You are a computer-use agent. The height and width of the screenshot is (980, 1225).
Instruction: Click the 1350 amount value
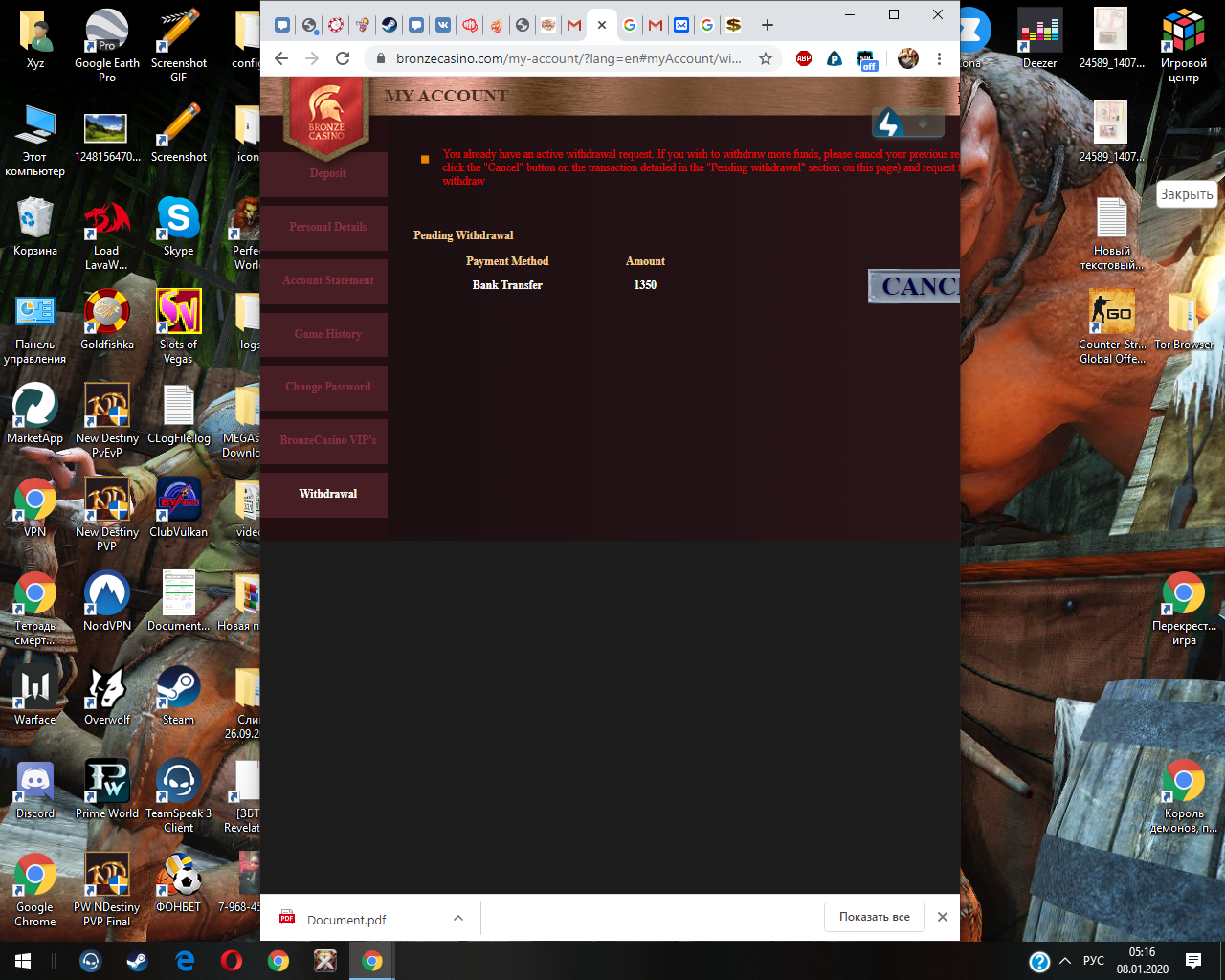pyautogui.click(x=645, y=285)
